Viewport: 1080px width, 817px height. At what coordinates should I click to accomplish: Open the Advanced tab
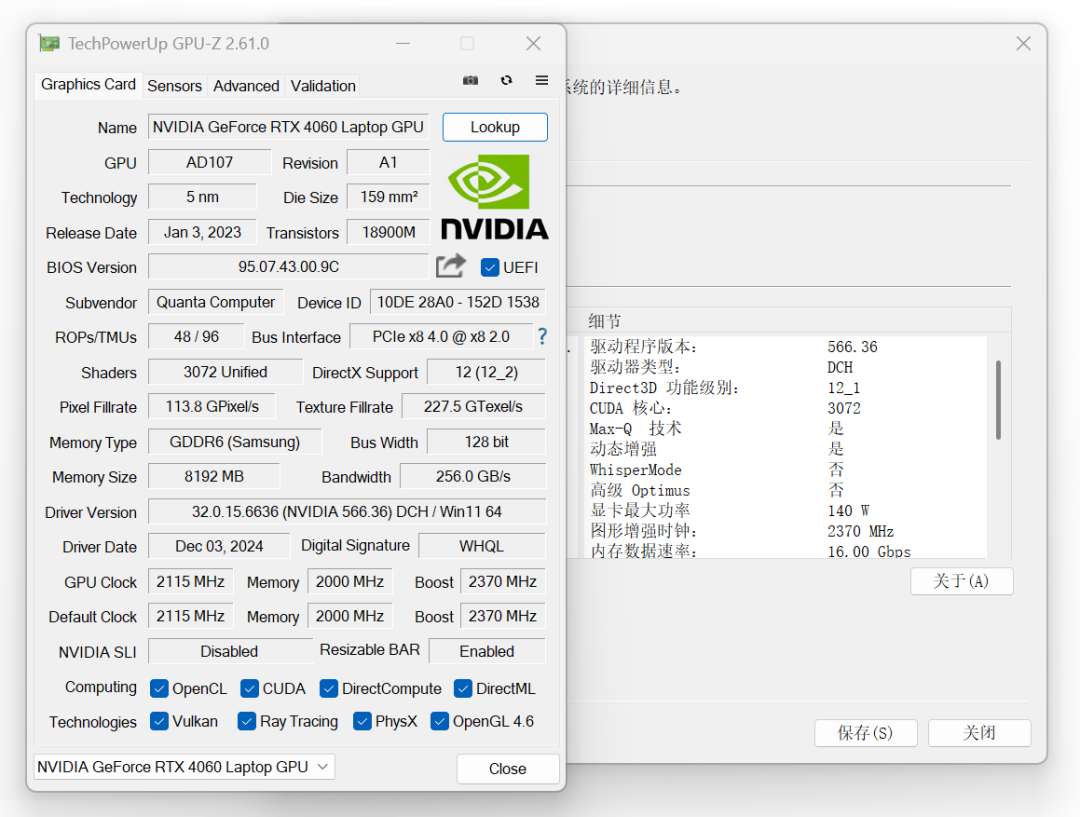pyautogui.click(x=246, y=86)
